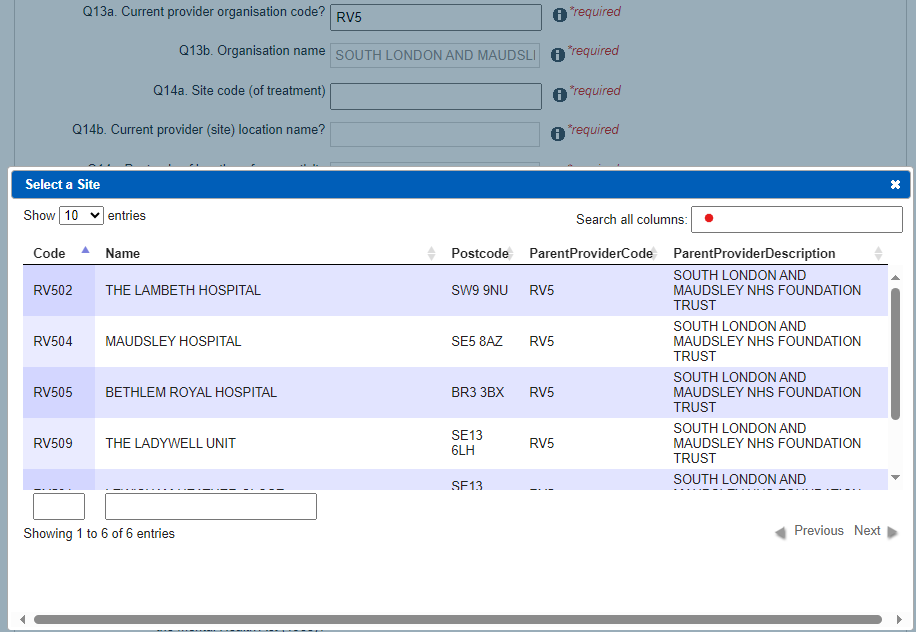The image size is (916, 632).
Task: Go to Previous page of entries
Action: [809, 531]
